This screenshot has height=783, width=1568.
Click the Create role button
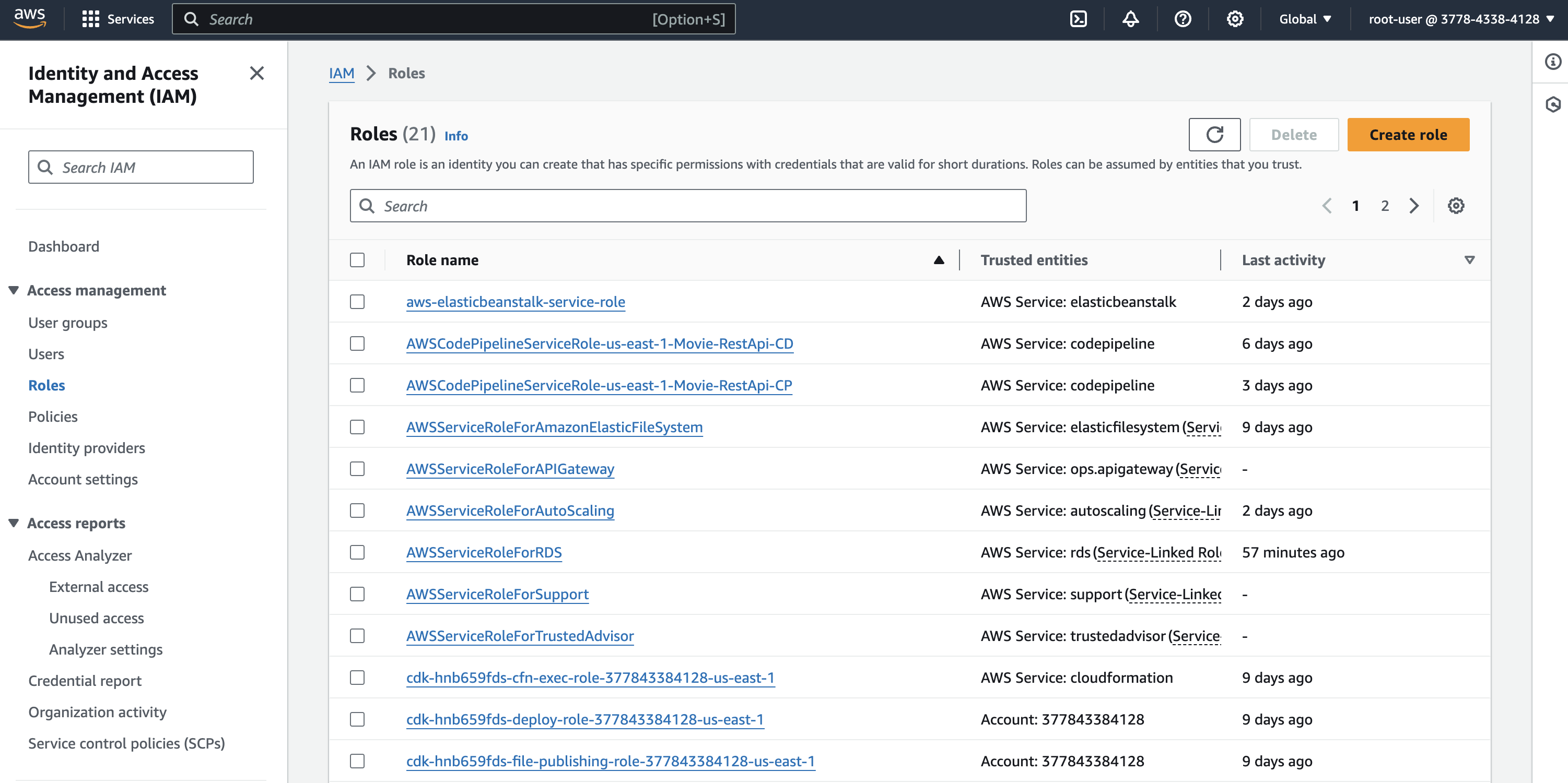click(x=1407, y=135)
